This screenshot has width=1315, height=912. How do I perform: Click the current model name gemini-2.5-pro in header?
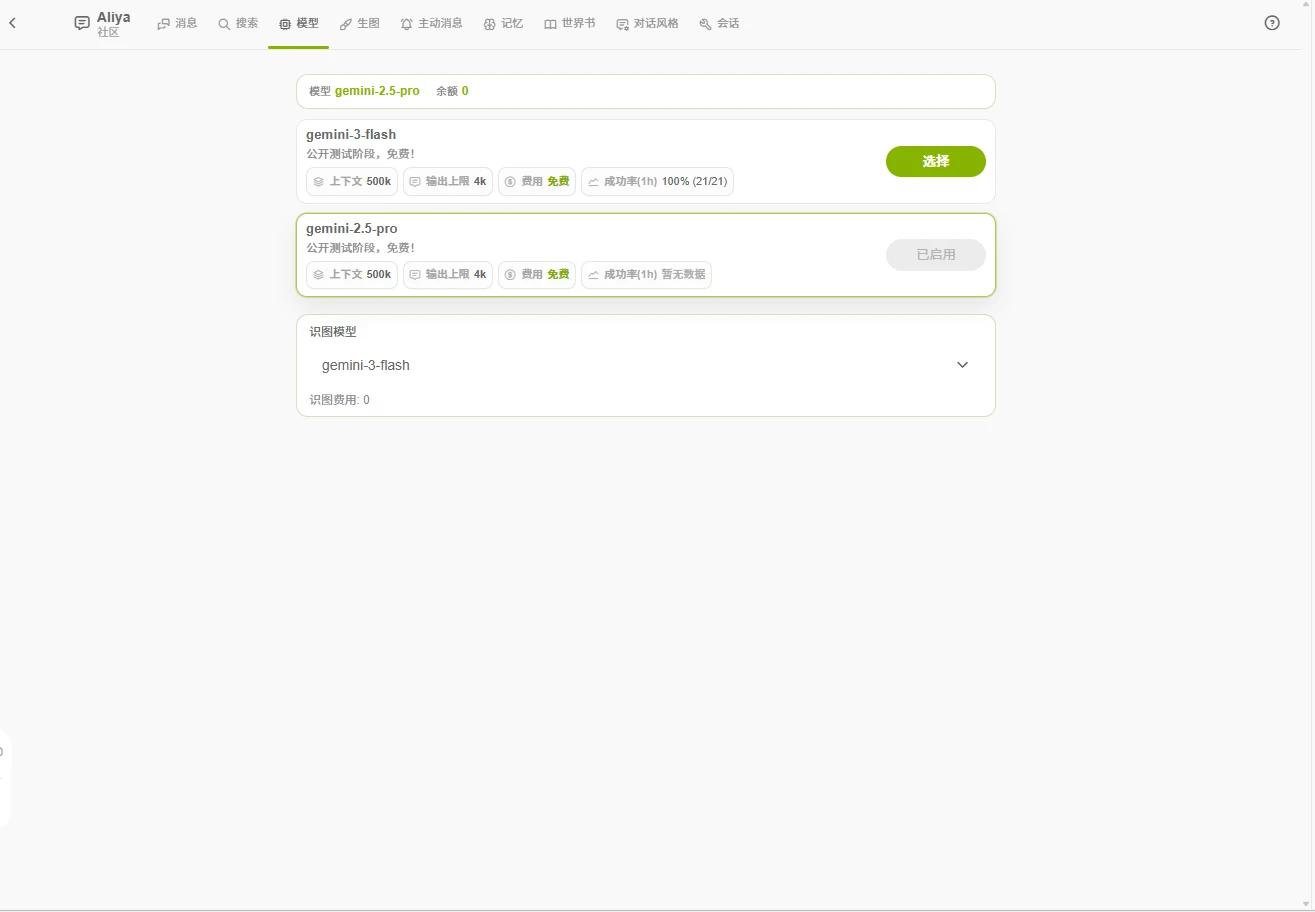377,91
